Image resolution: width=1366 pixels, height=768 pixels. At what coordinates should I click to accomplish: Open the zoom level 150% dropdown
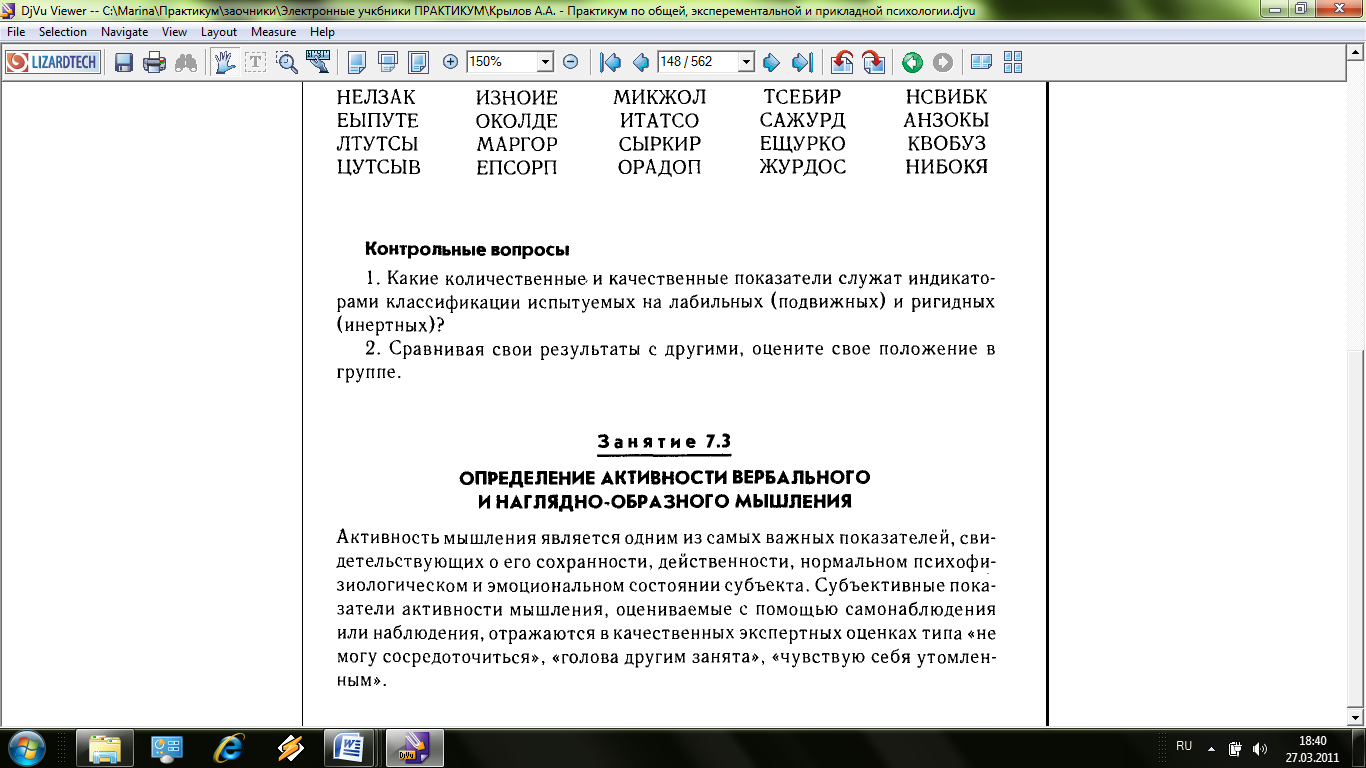click(x=545, y=62)
